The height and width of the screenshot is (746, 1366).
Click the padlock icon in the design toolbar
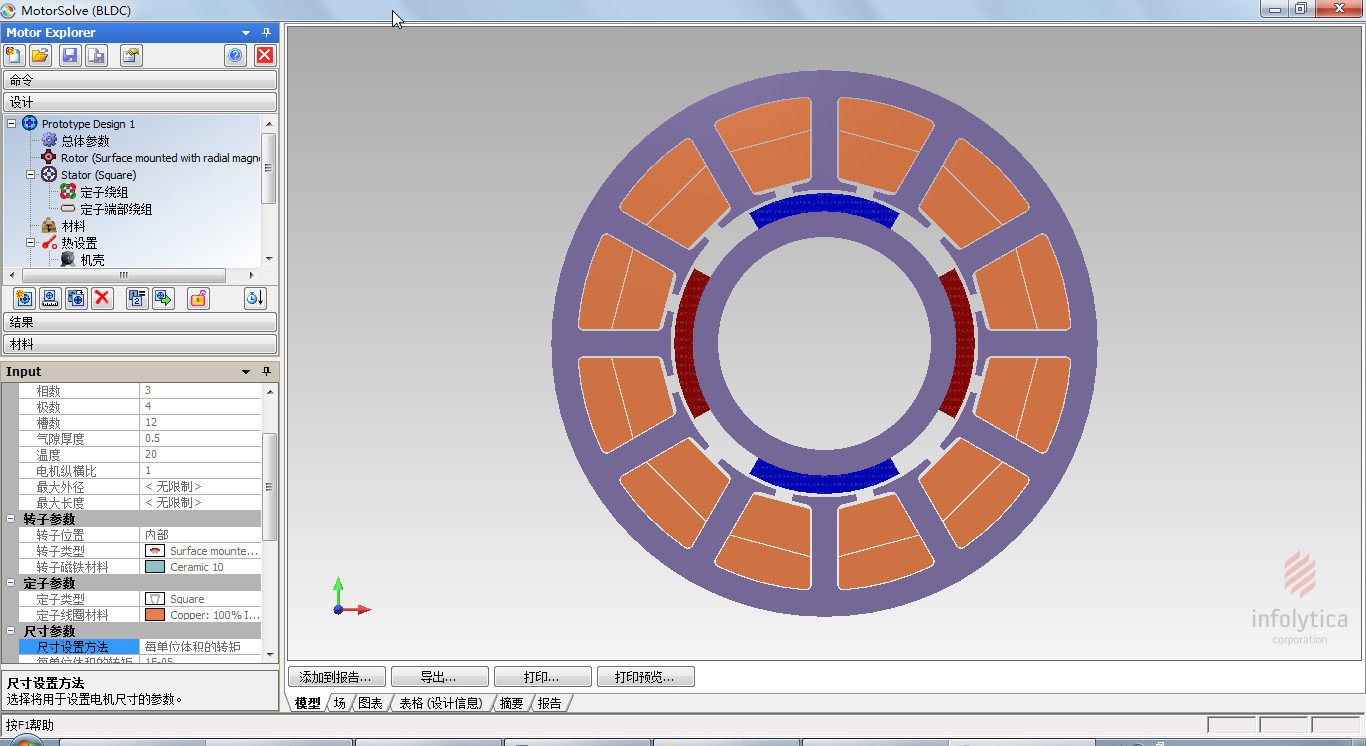[198, 298]
